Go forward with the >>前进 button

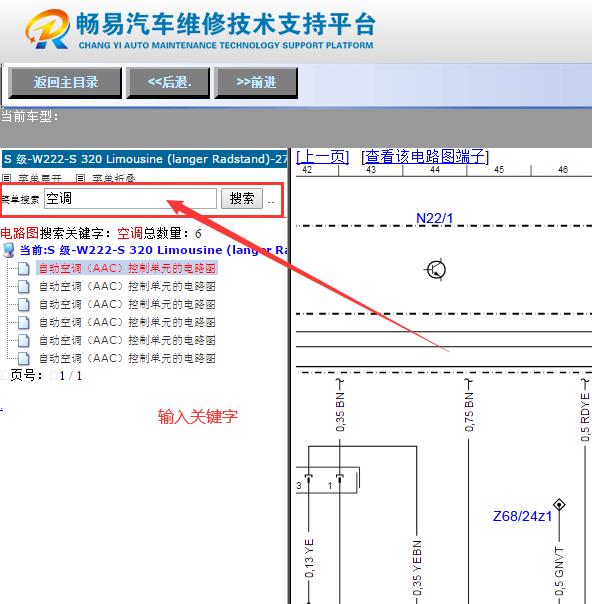click(x=256, y=83)
